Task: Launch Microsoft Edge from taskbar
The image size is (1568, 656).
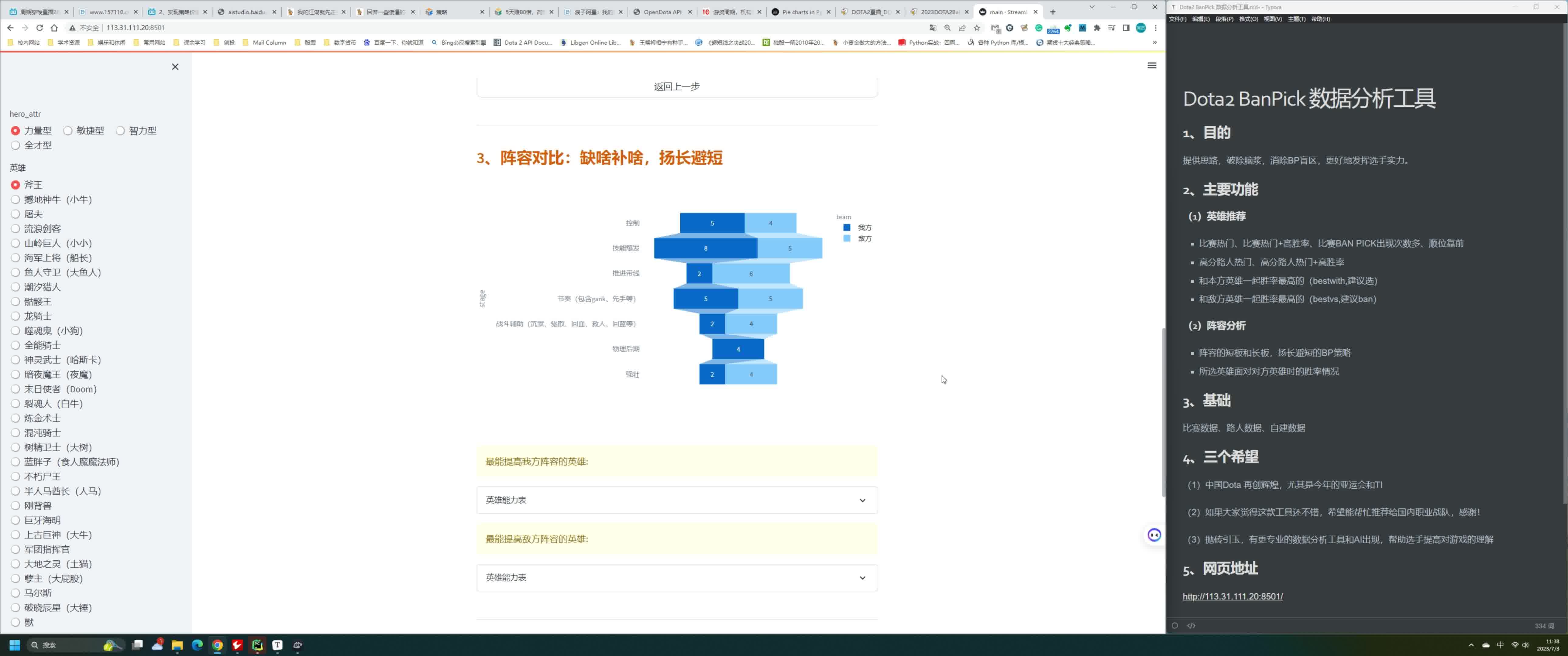Action: [x=197, y=645]
